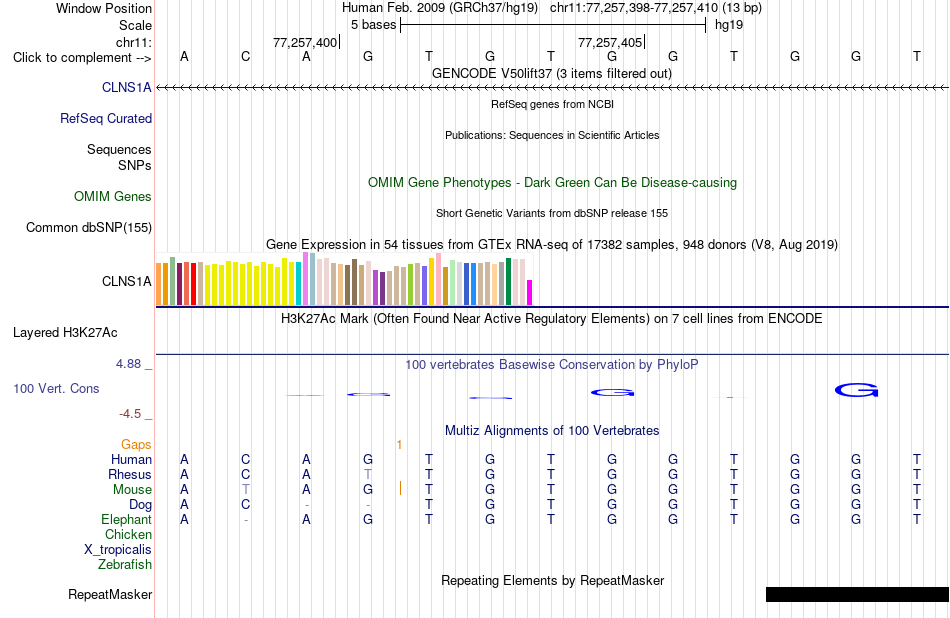The height and width of the screenshot is (618, 950).
Task: Click the Common dbSNP(155) track label
Action: 89,228
